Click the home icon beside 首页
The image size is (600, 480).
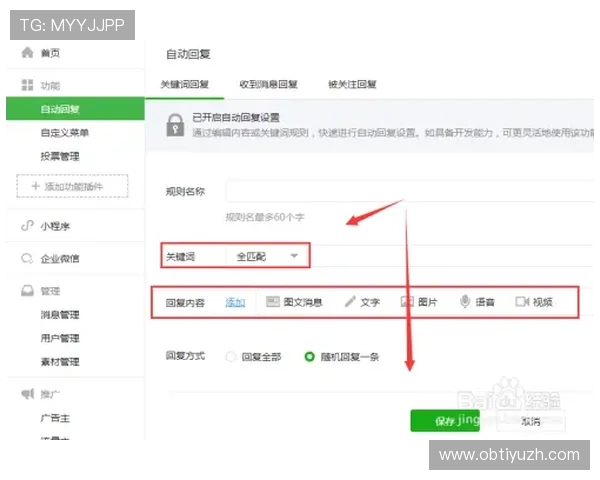point(27,52)
